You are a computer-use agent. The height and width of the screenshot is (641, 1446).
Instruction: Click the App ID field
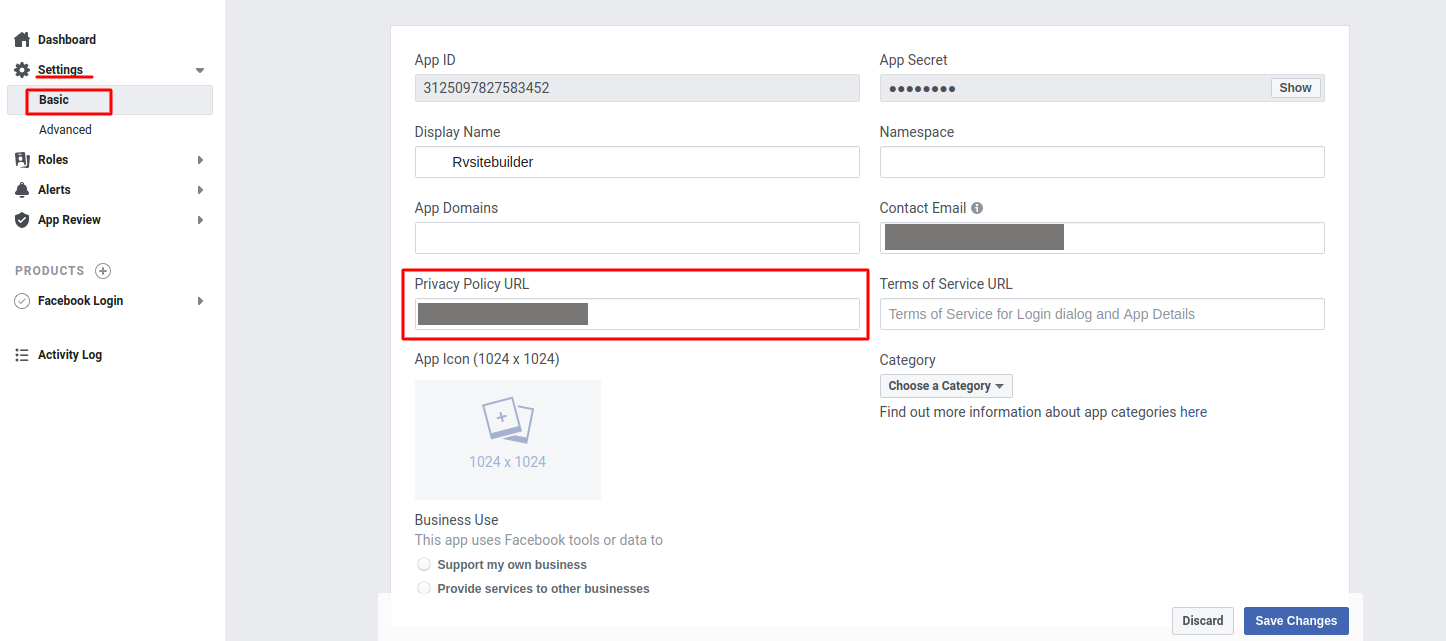coord(637,88)
